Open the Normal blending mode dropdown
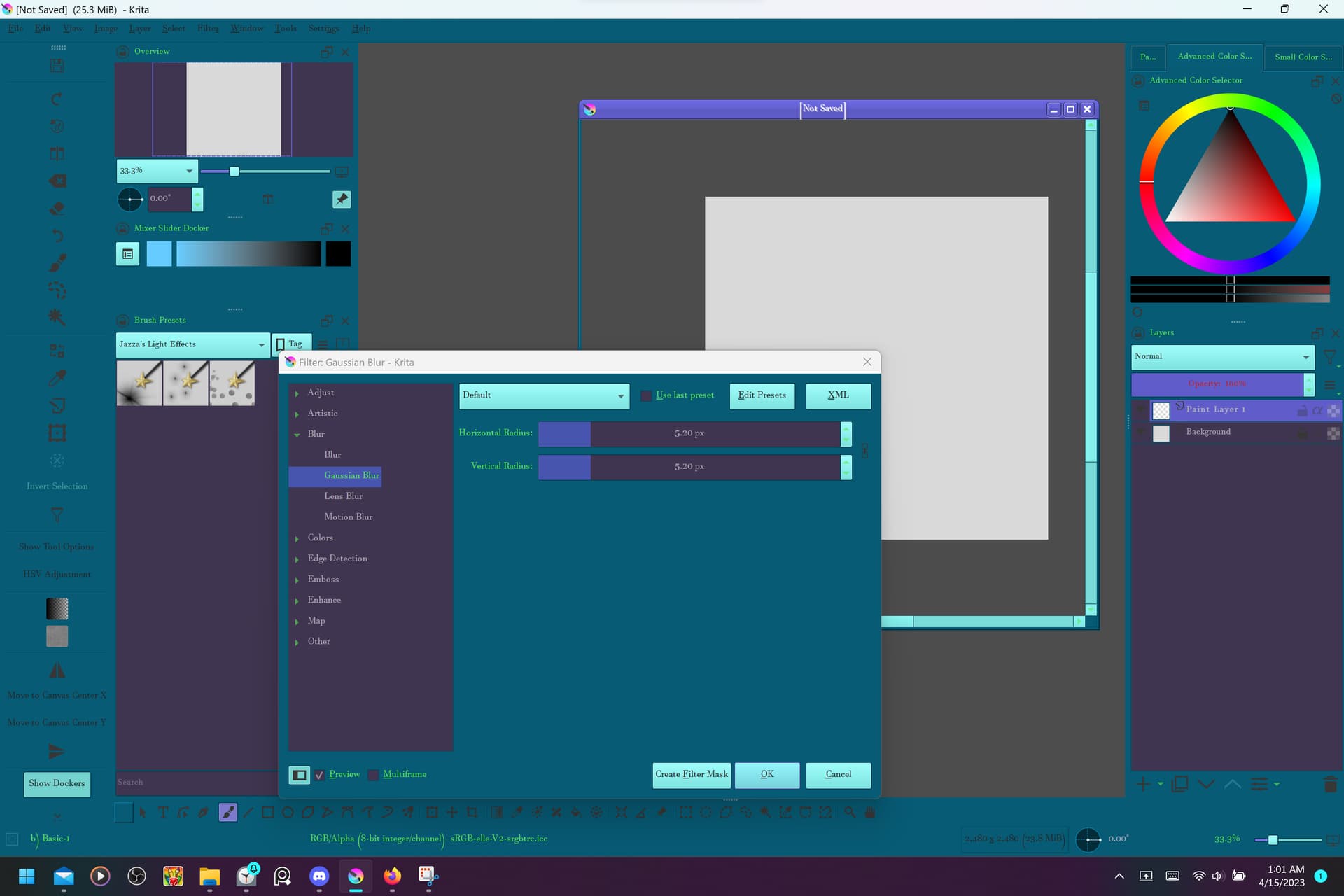The image size is (1344, 896). [x=1221, y=356]
